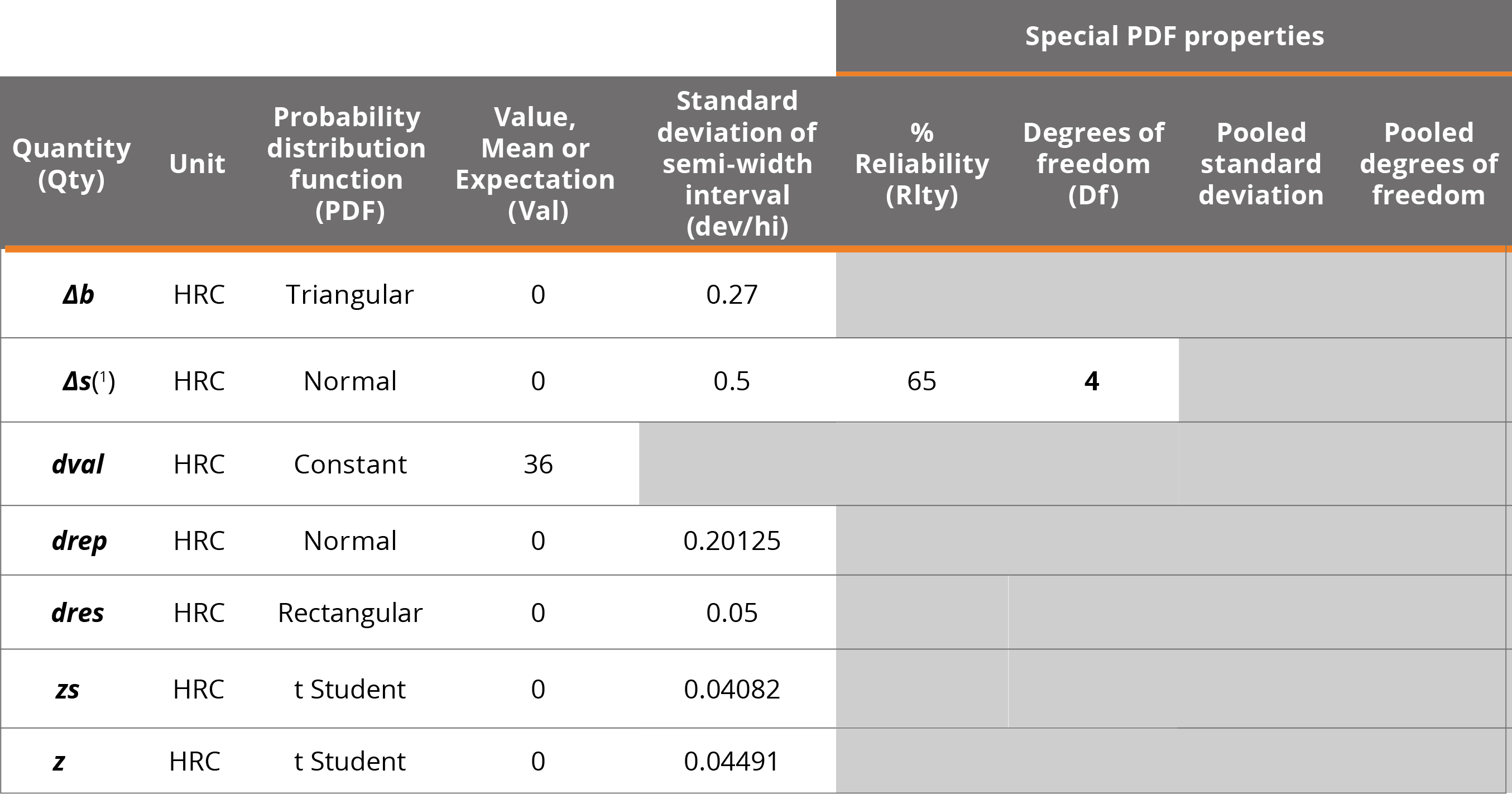Select the zs deviation value 0.04082
Screen dimensions: 1512x794
(x=731, y=690)
